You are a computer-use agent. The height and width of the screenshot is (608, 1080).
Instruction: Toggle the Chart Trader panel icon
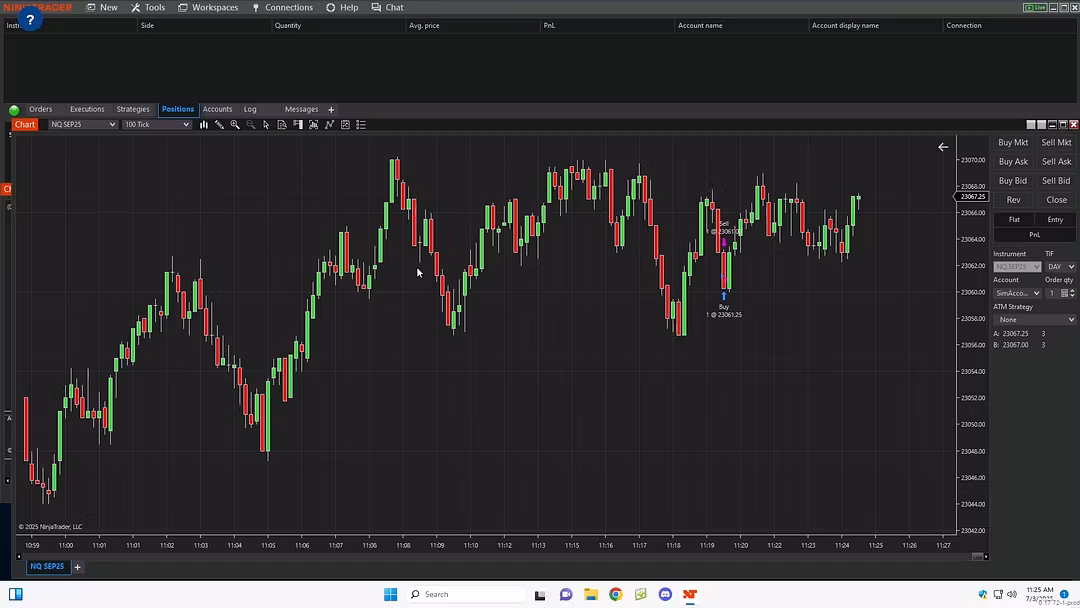298,125
